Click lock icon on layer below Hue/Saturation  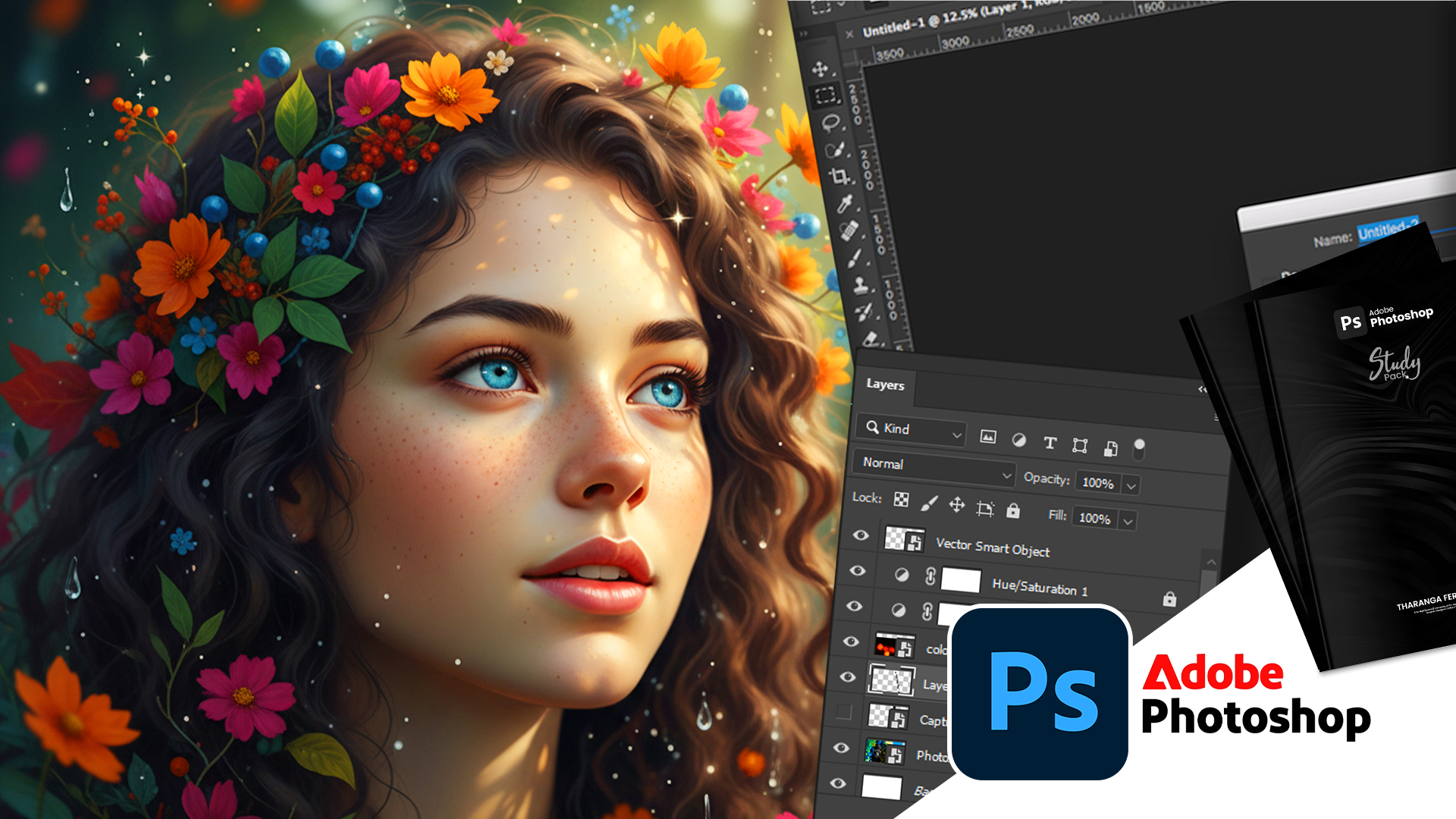[x=1169, y=599]
